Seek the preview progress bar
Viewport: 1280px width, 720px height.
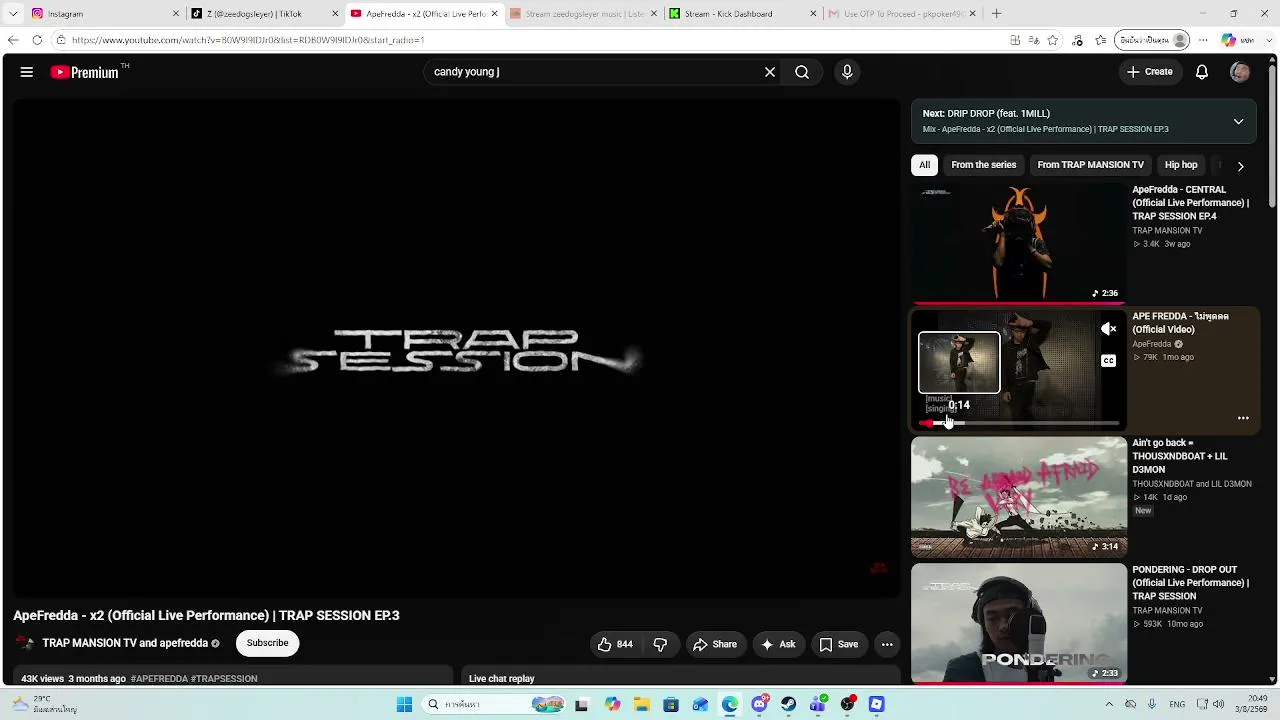click(x=1019, y=423)
